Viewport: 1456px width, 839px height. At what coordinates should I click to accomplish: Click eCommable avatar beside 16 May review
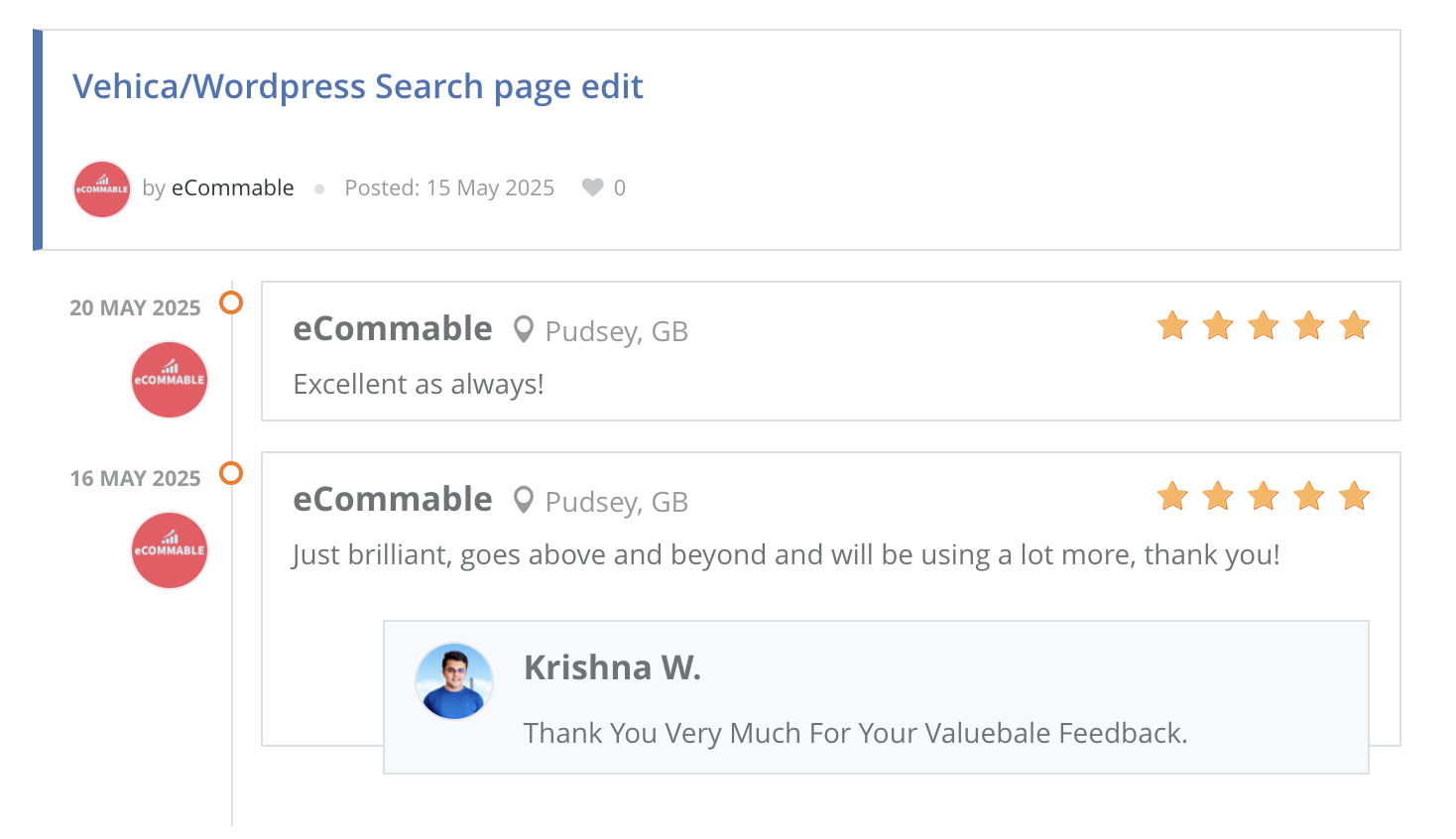pos(170,550)
